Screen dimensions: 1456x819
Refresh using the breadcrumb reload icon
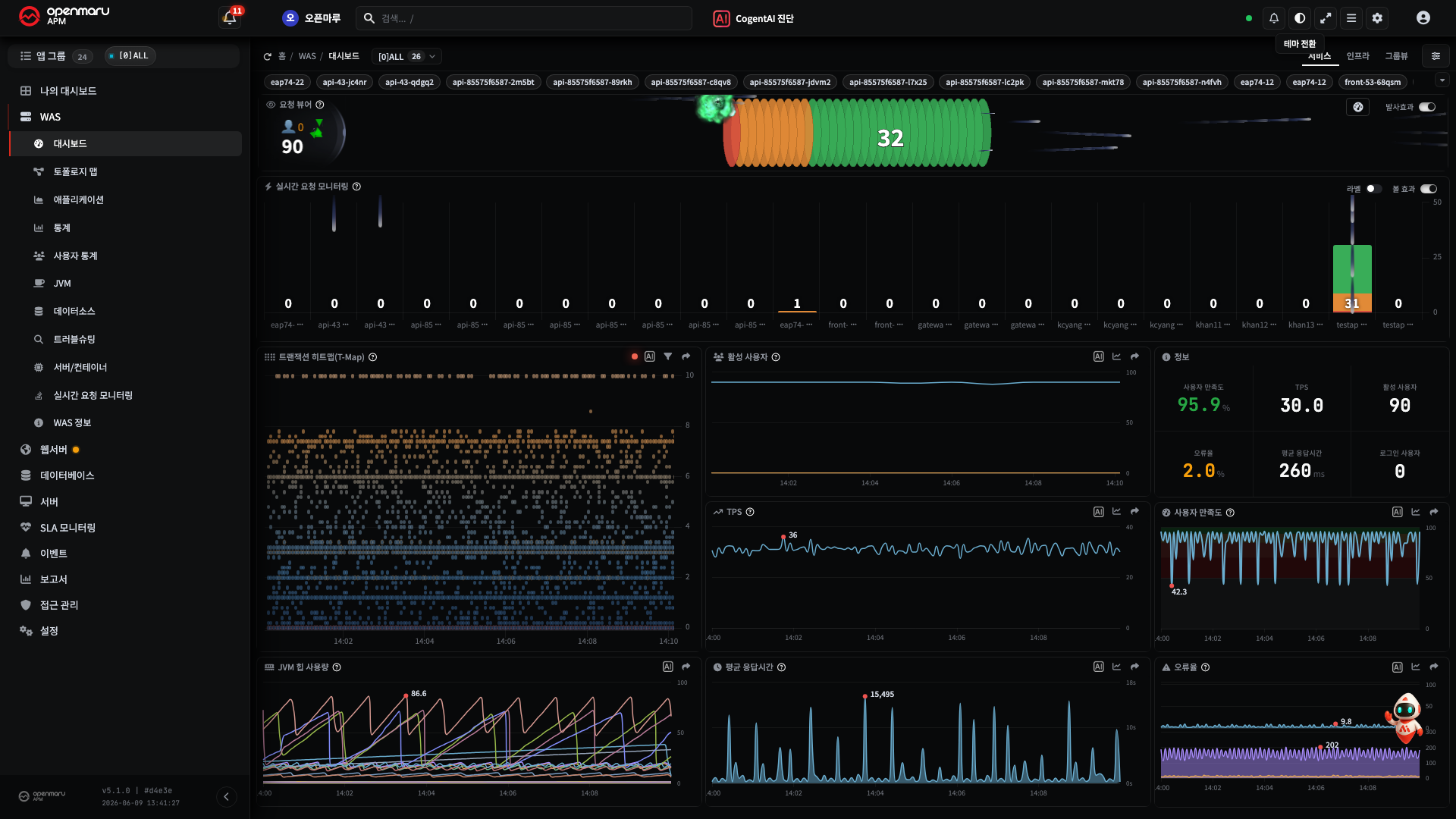(267, 57)
